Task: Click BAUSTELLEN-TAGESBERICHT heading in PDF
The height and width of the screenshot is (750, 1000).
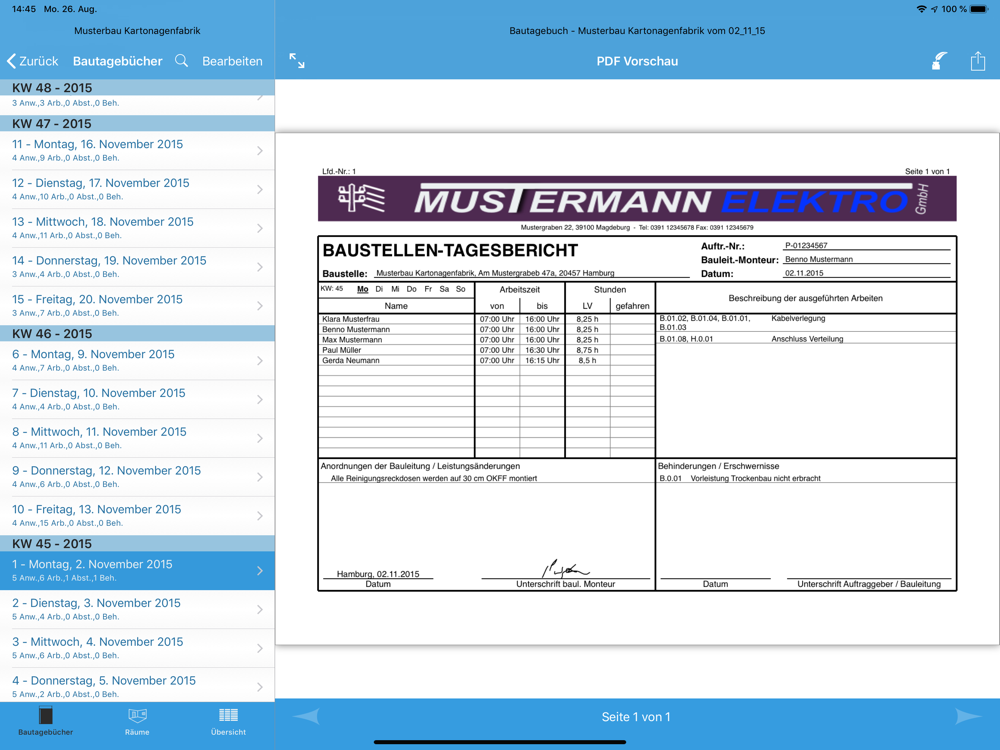Action: [450, 251]
